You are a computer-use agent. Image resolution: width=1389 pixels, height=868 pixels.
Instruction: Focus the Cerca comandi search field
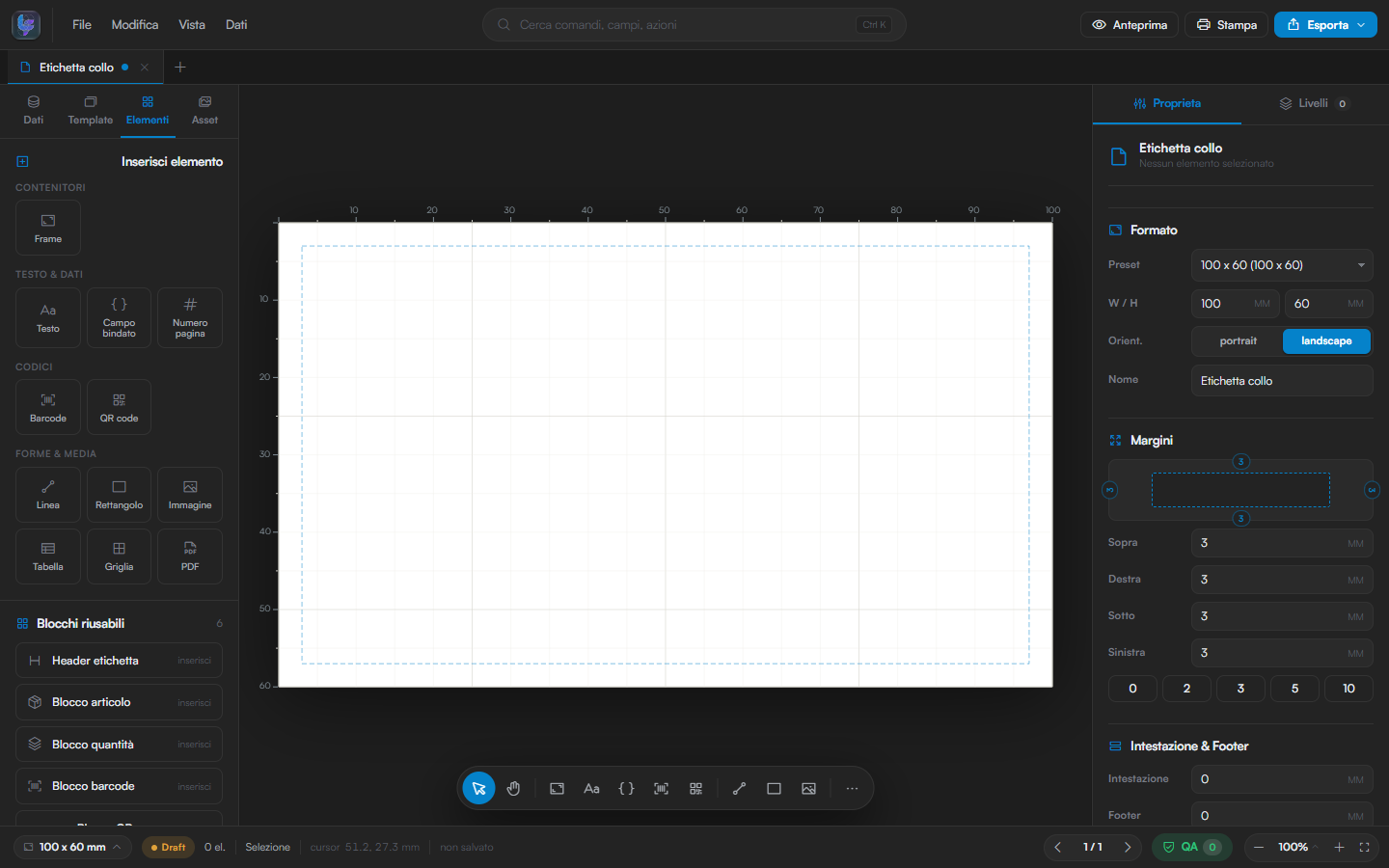(x=694, y=25)
